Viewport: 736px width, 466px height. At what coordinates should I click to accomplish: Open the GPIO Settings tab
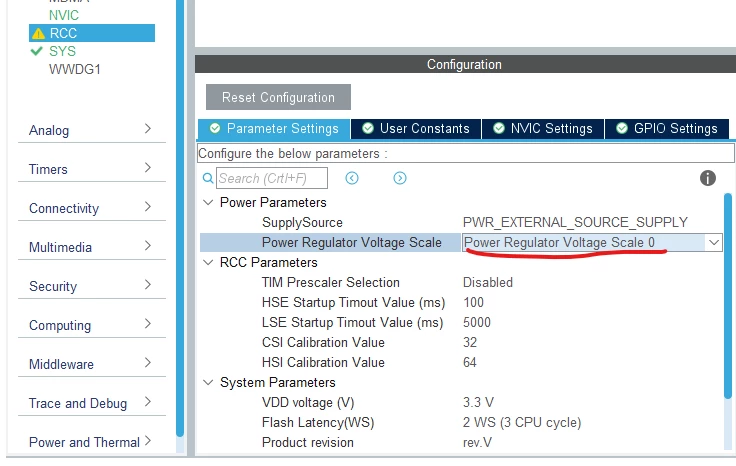pos(667,129)
